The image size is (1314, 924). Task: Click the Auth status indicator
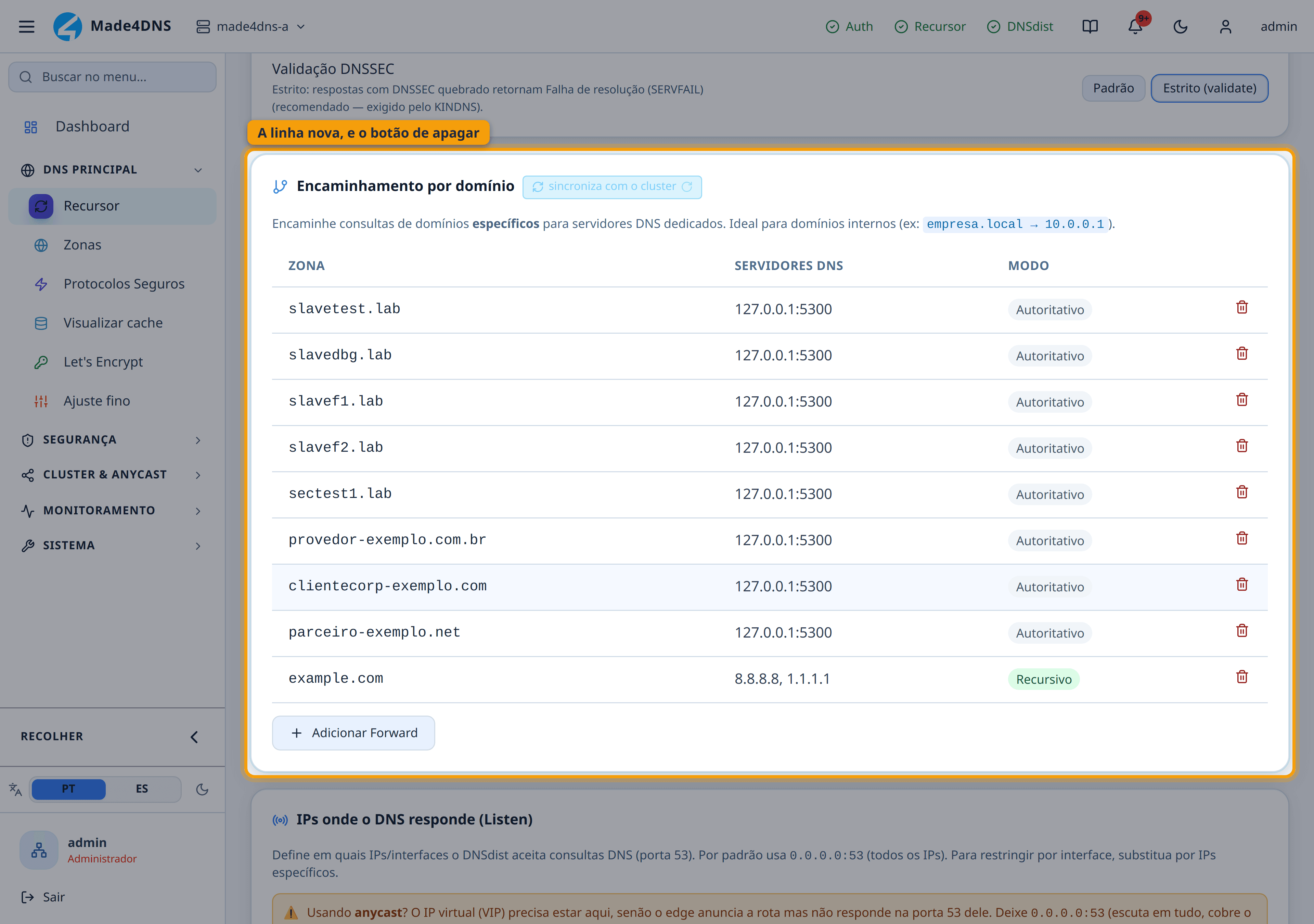[x=849, y=26]
